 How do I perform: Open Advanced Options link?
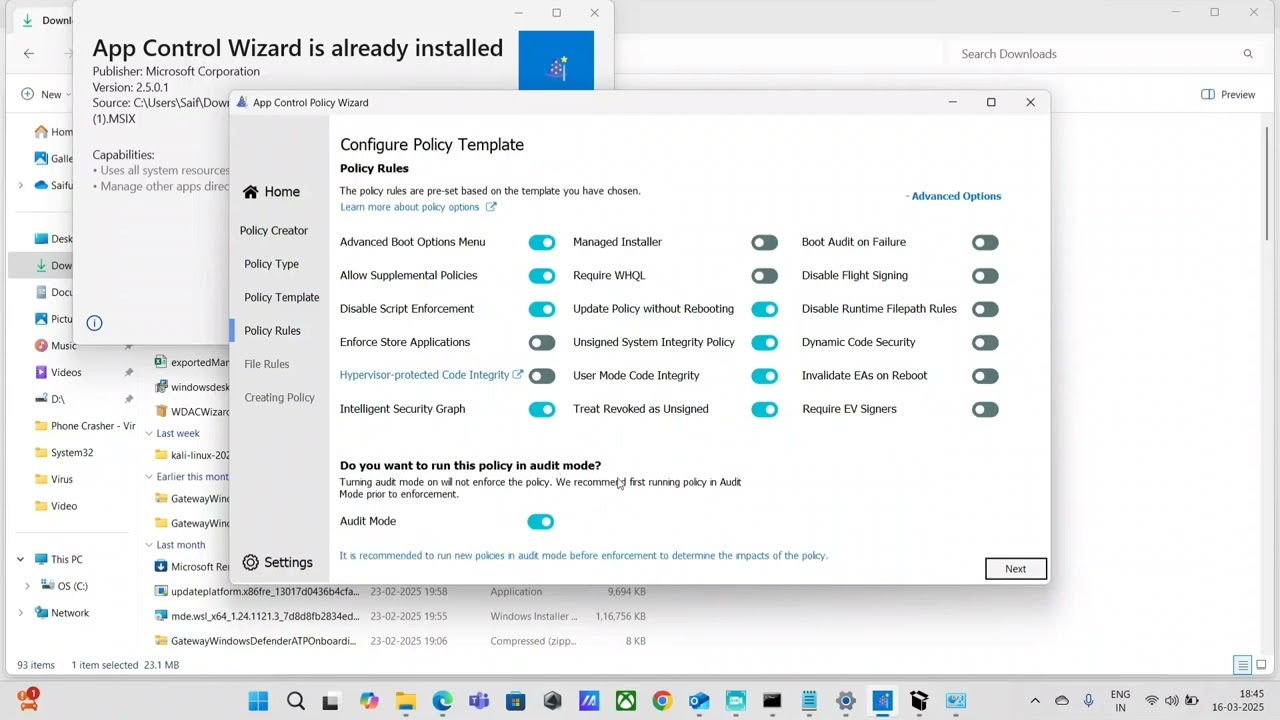(954, 196)
